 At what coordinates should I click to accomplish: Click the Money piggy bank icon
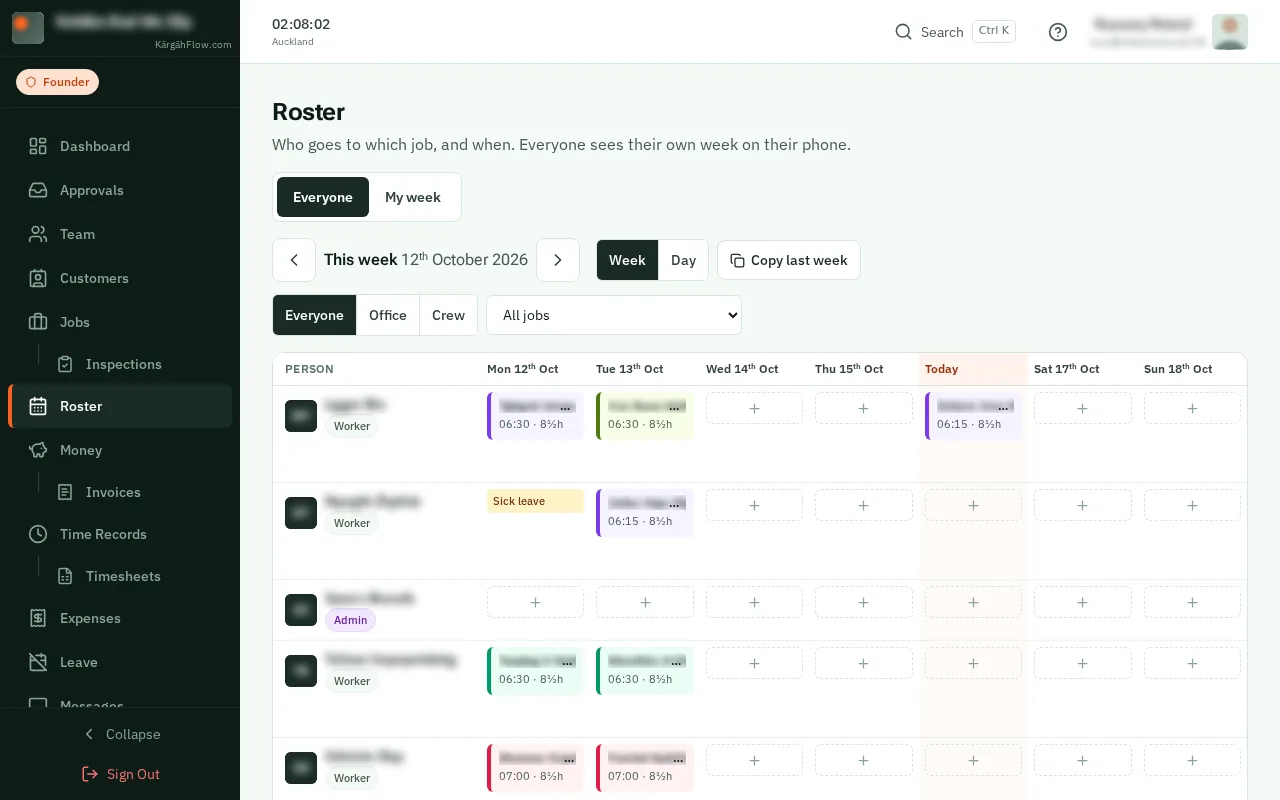(38, 450)
